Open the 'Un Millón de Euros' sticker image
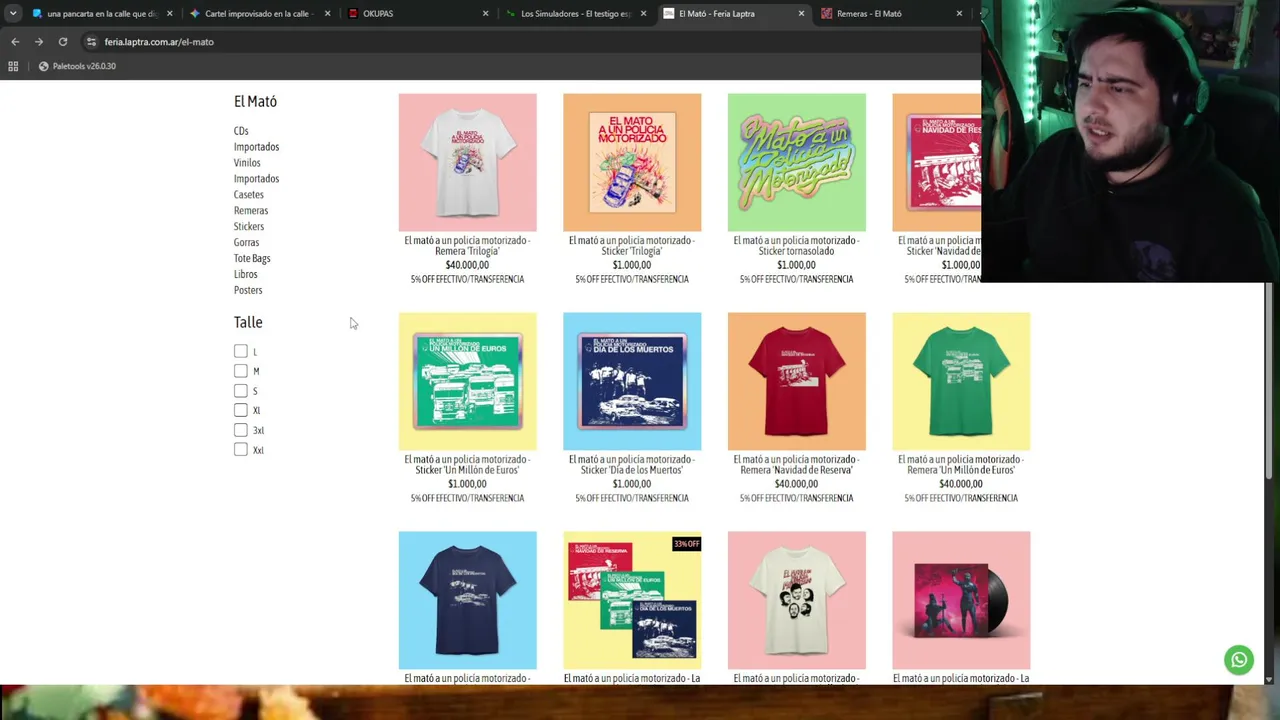 coord(467,381)
